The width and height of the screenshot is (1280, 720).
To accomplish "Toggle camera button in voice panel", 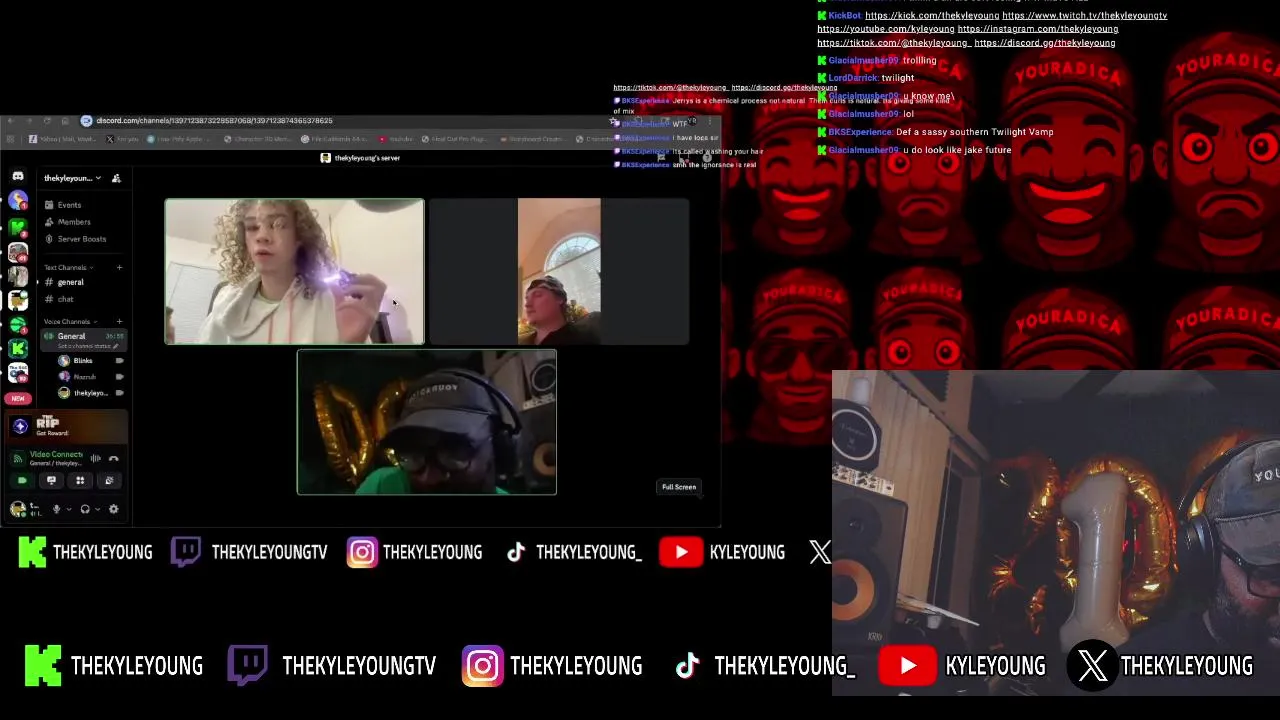I will coord(22,481).
